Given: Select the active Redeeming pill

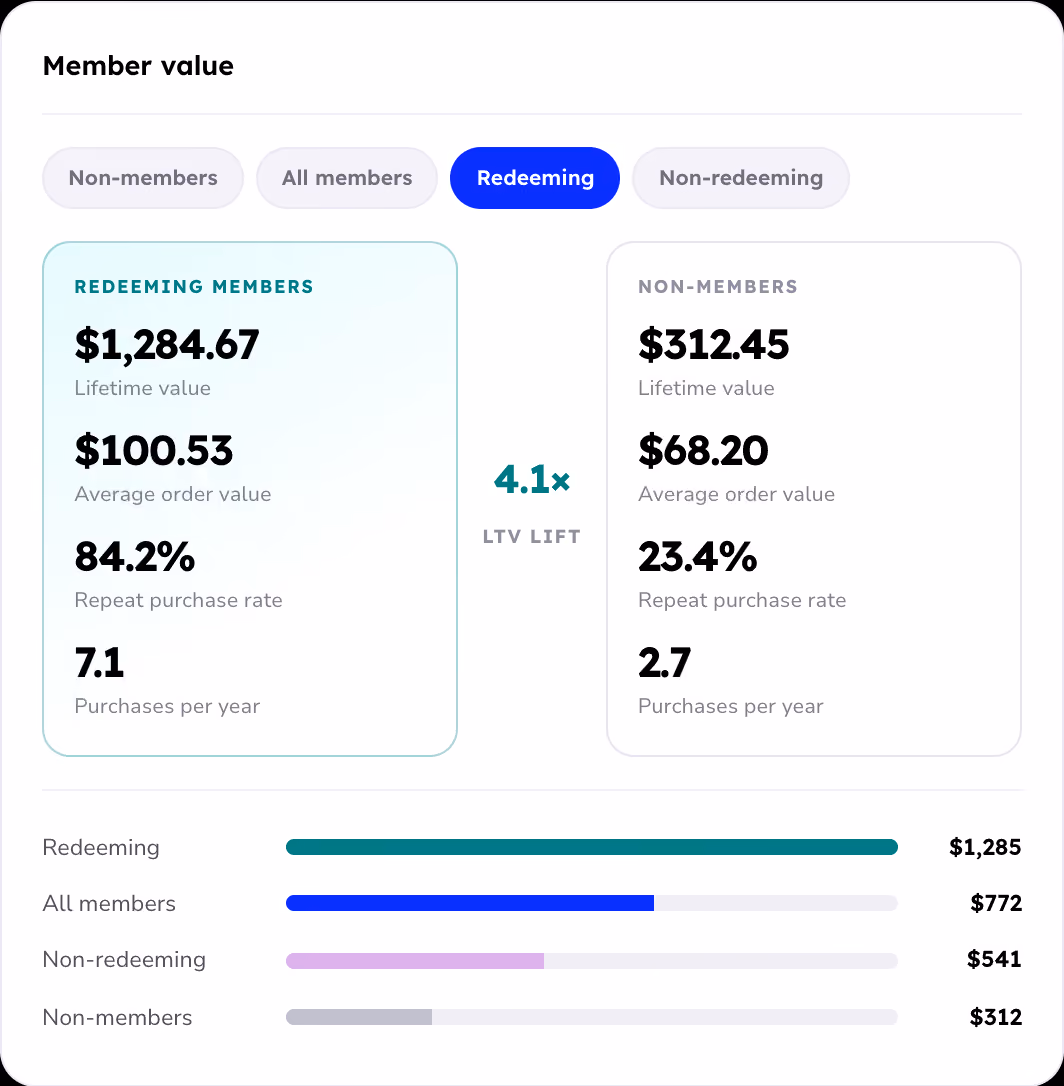Looking at the screenshot, I should 535,178.
